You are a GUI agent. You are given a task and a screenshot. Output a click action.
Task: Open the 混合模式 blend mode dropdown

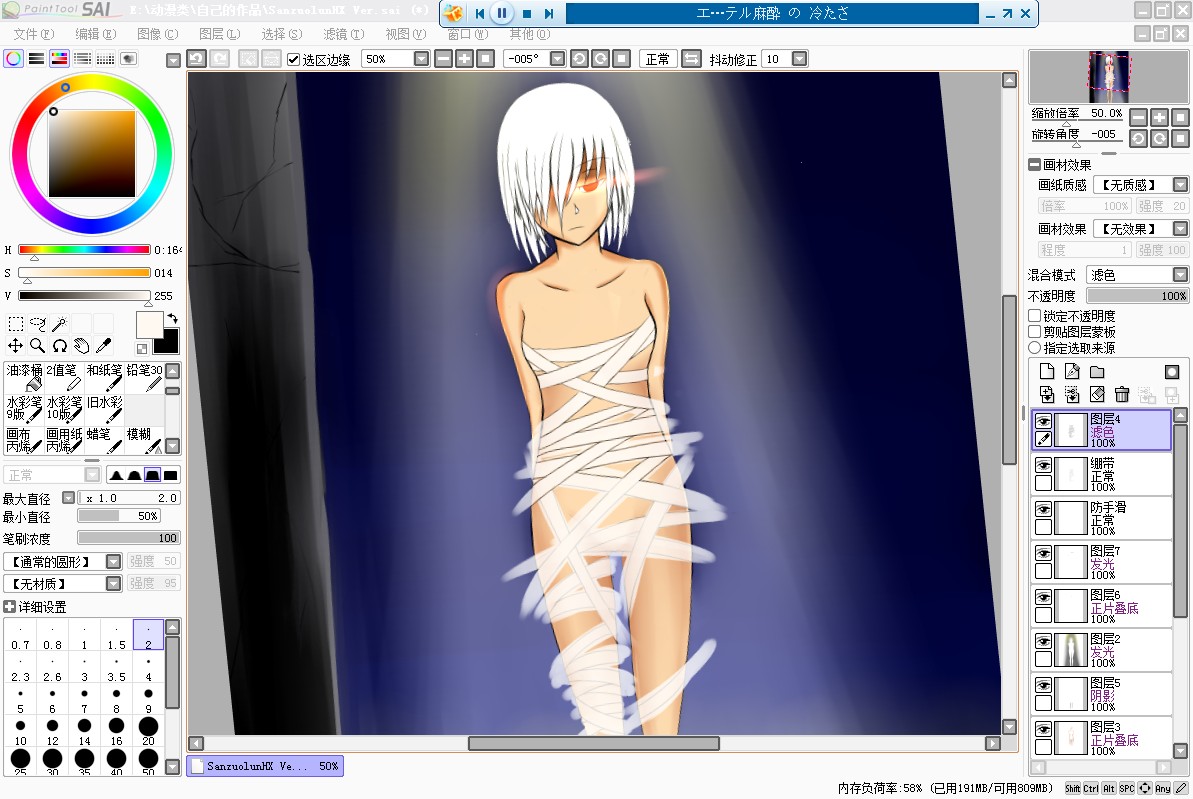[1137, 275]
